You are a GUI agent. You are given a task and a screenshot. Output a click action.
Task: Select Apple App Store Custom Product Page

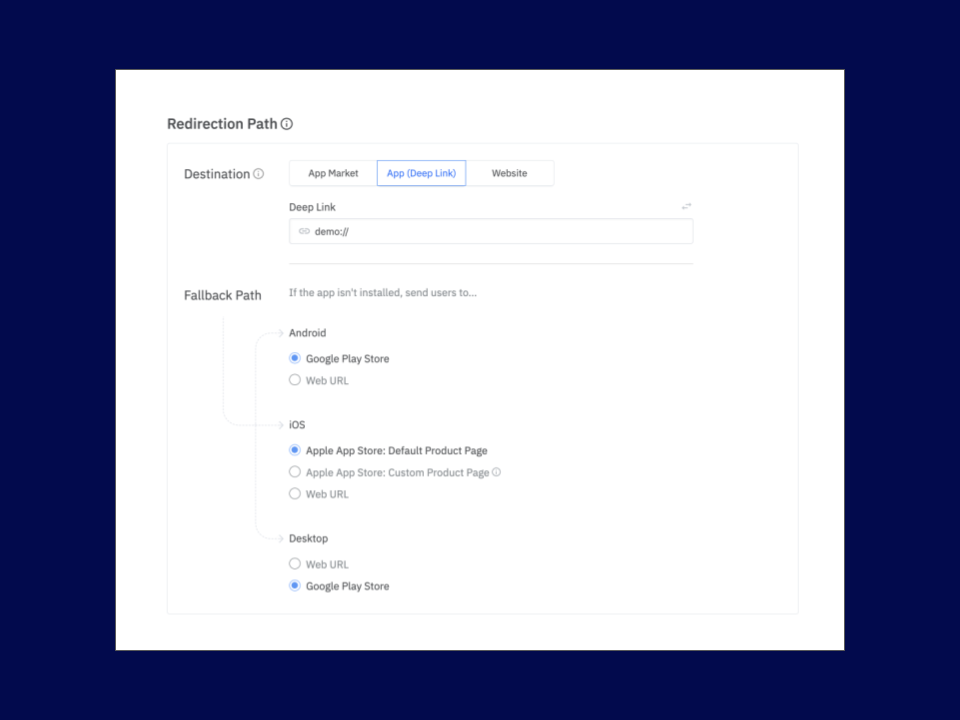(x=294, y=472)
